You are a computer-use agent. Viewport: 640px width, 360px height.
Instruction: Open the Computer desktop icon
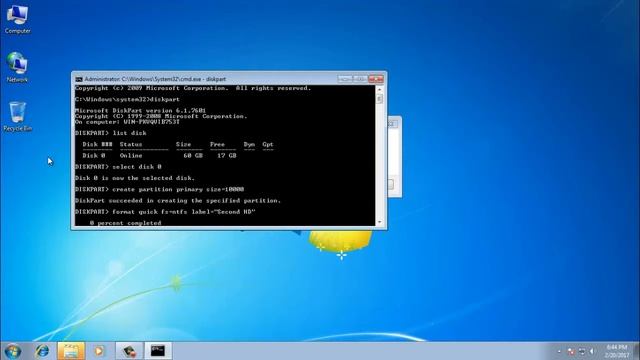(x=17, y=18)
